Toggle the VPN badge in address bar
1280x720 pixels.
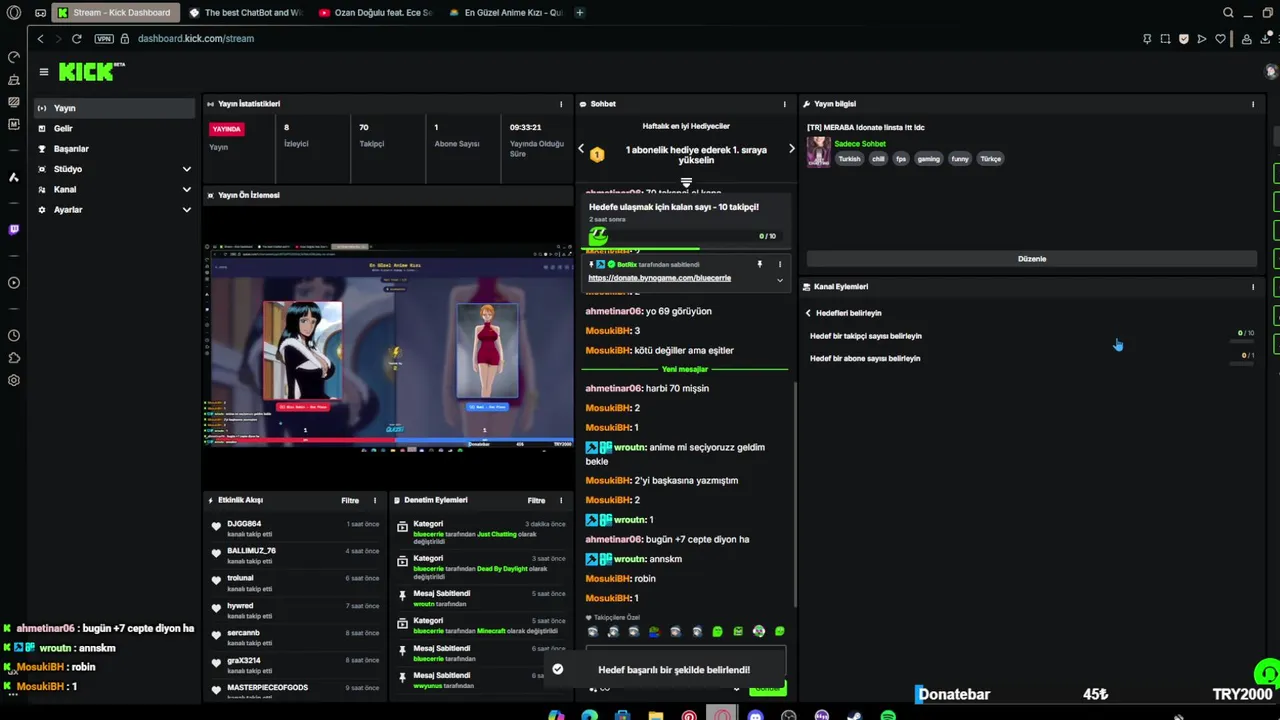pyautogui.click(x=104, y=39)
